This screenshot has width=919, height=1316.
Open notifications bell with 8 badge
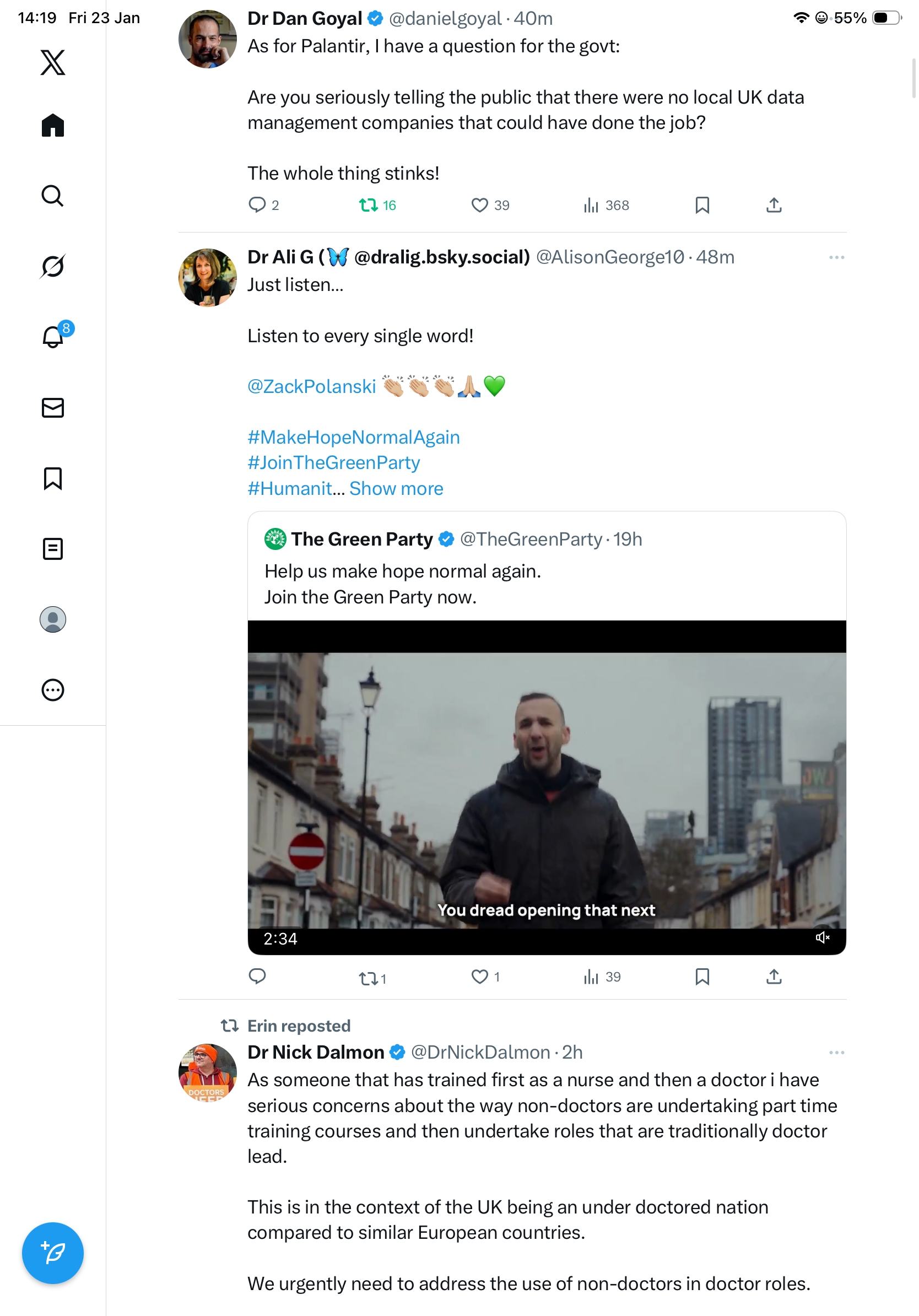tap(53, 337)
